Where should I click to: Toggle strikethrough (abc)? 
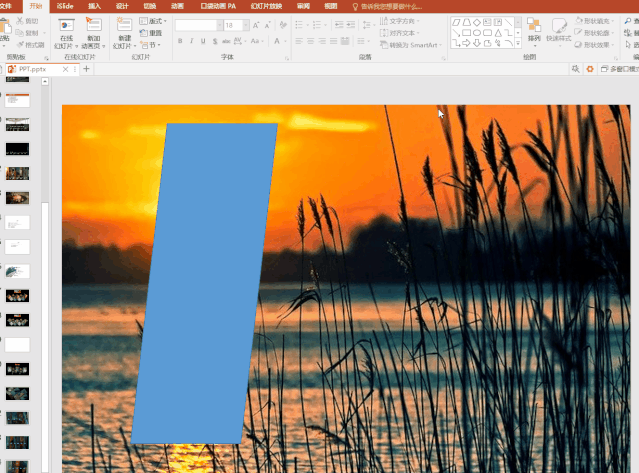pos(226,41)
